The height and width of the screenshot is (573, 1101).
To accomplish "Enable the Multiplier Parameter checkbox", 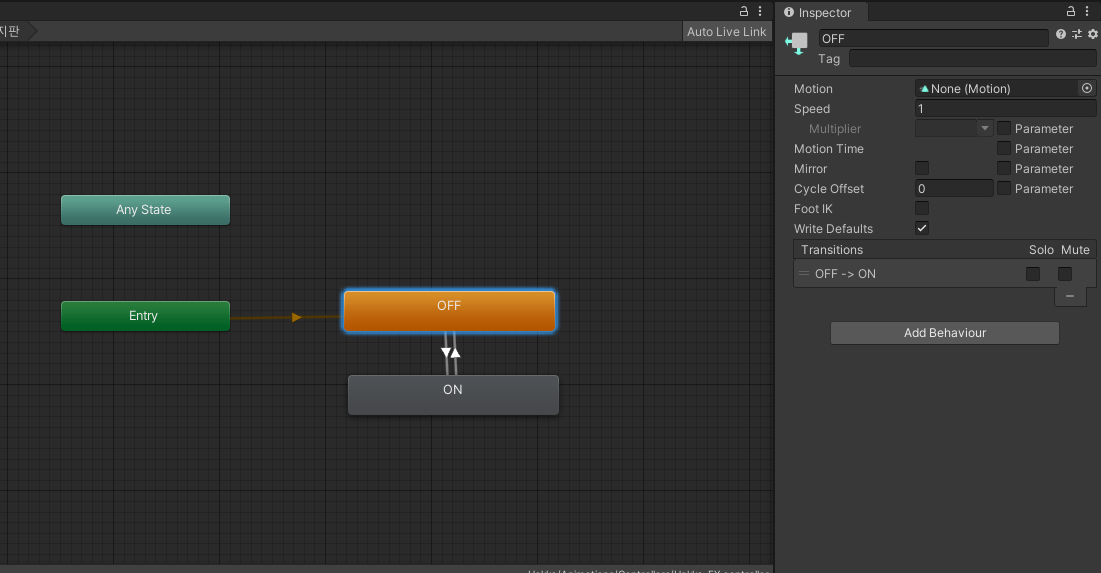I will click(x=1004, y=129).
